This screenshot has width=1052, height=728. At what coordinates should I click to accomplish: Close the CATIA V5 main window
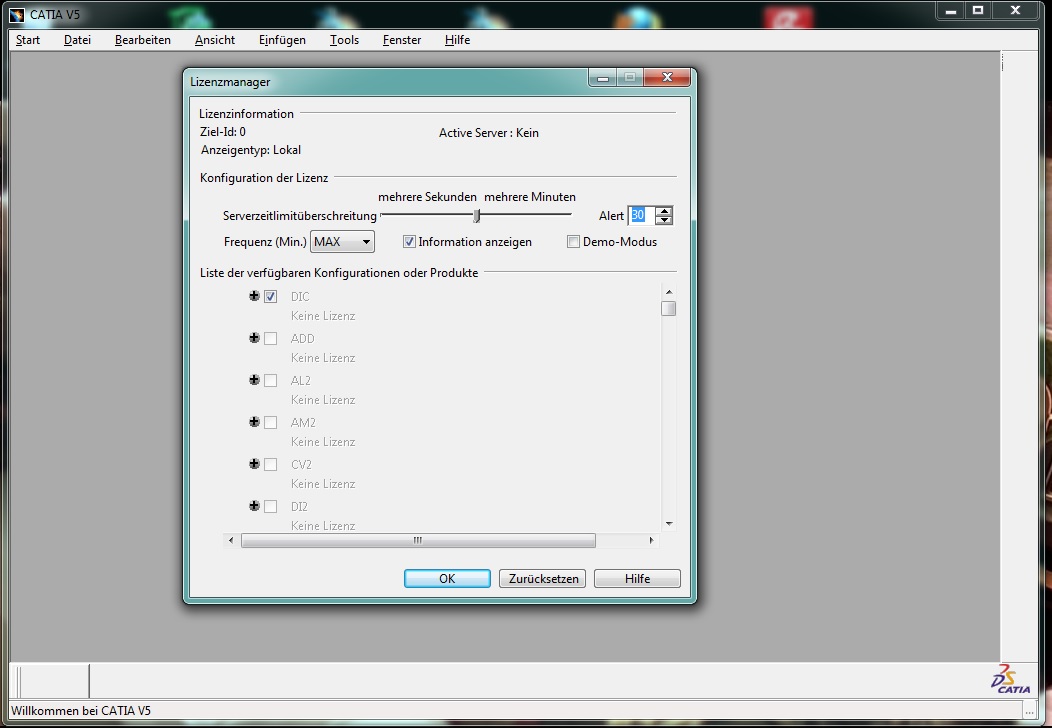click(x=1015, y=11)
